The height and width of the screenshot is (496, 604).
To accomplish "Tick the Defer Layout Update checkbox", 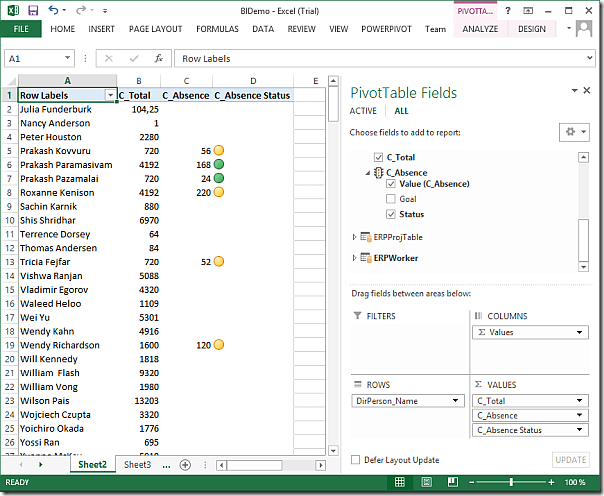I will coord(356,460).
